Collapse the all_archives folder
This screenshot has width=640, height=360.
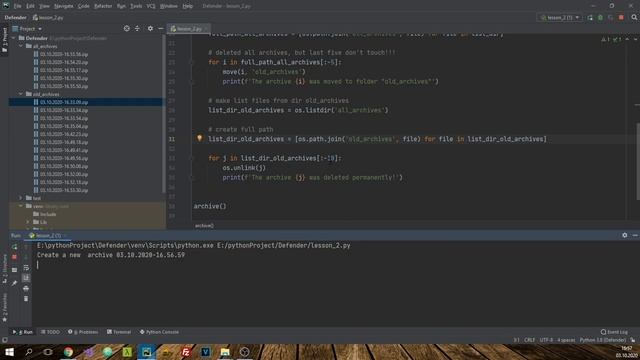(21, 46)
